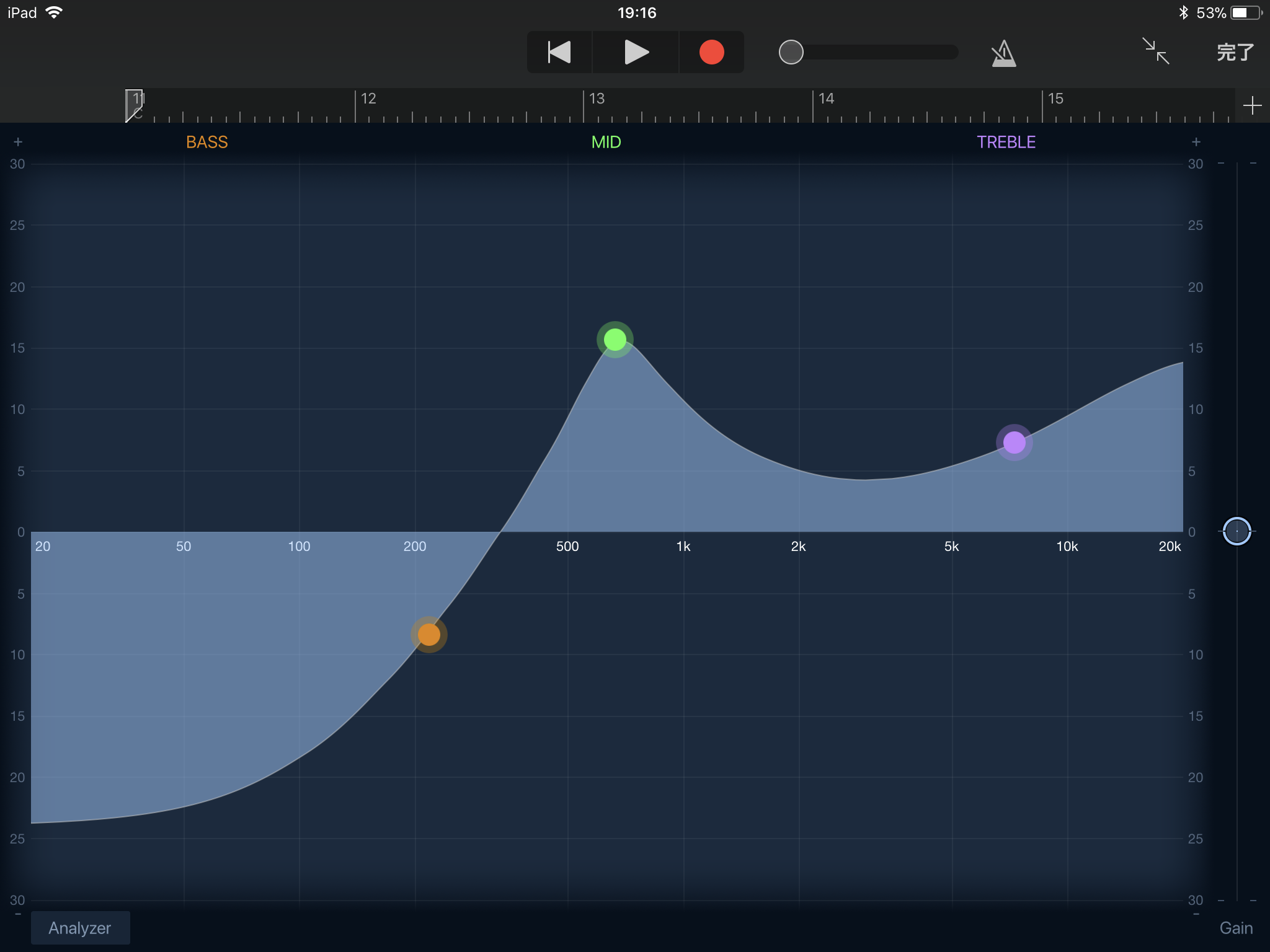Image resolution: width=1270 pixels, height=952 pixels.
Task: Tap the plus icon above left scale
Action: 18,142
